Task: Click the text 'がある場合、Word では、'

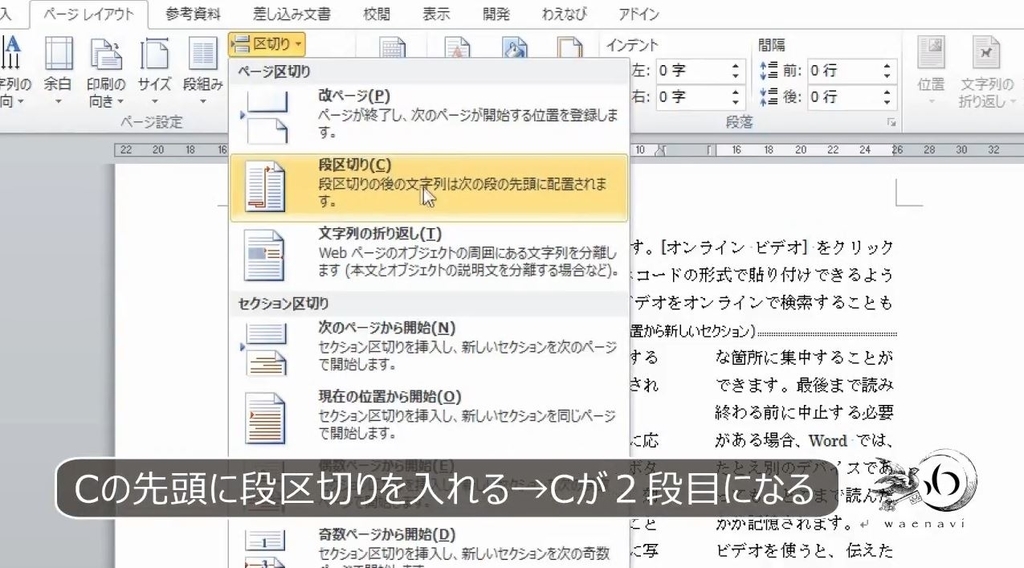Action: (804, 441)
